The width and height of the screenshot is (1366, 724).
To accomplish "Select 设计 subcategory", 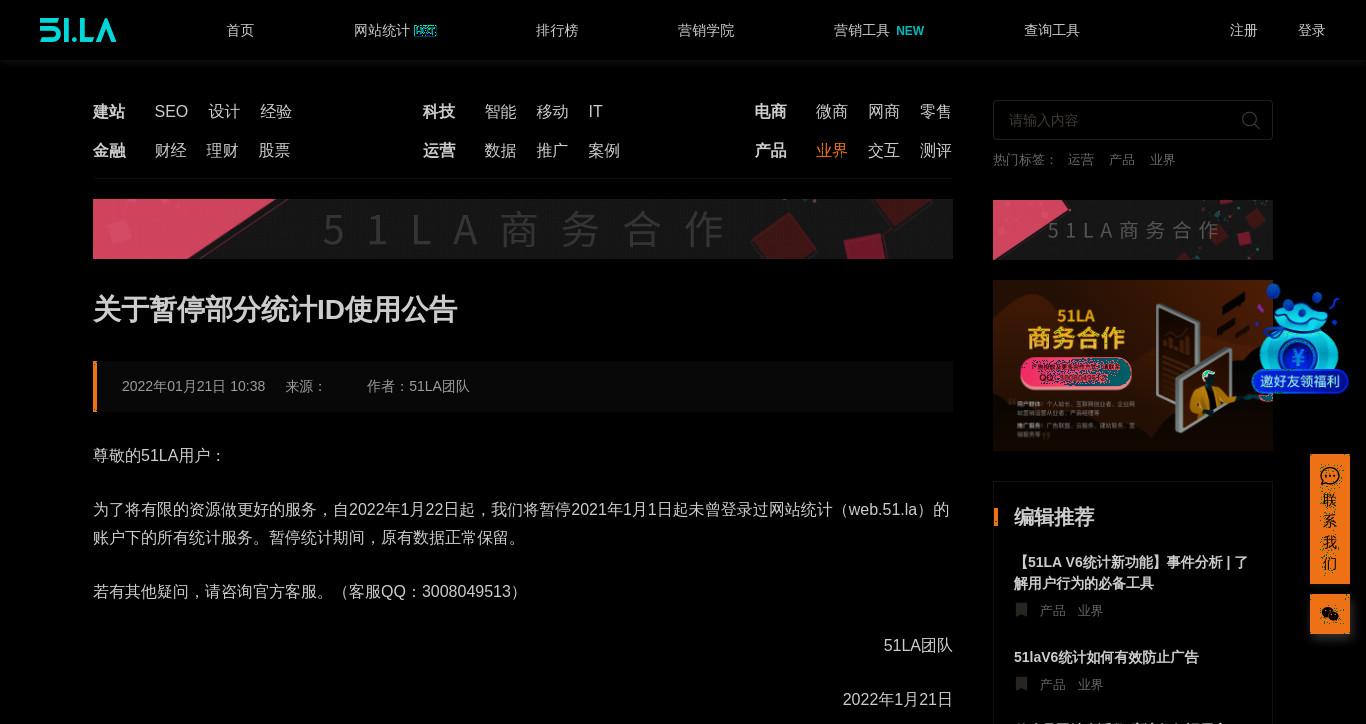I will point(224,112).
